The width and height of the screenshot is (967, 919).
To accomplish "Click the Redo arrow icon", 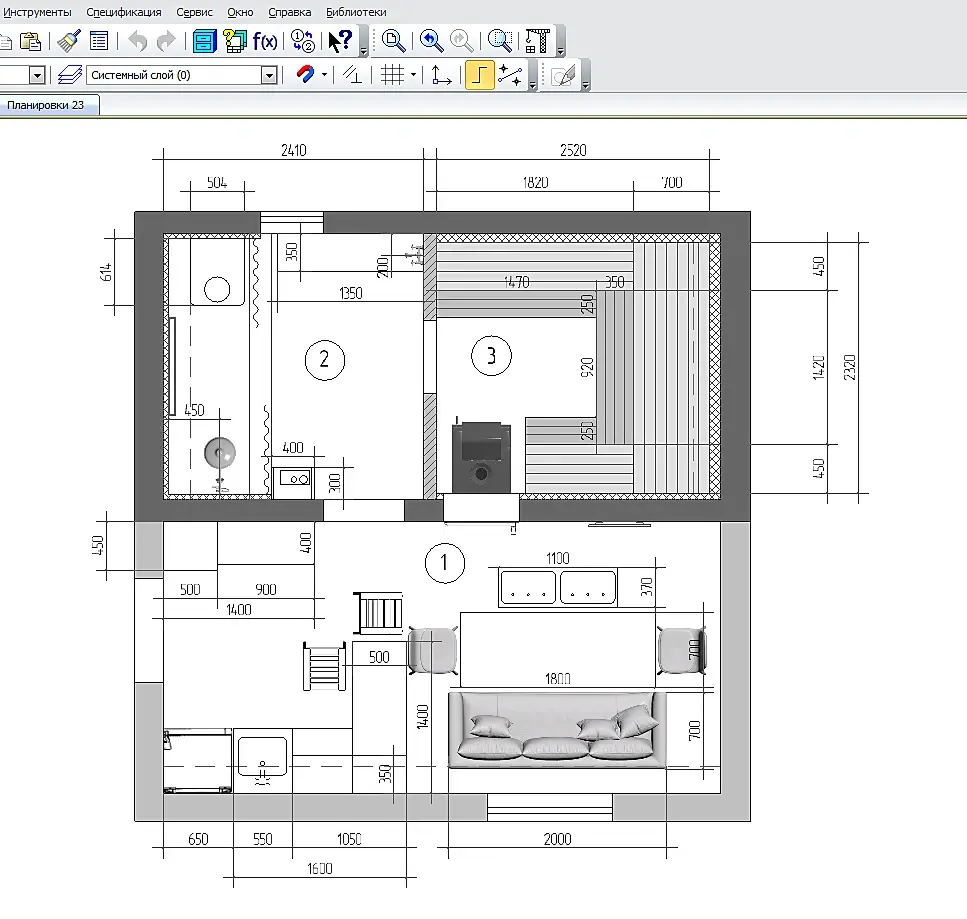I will (166, 41).
